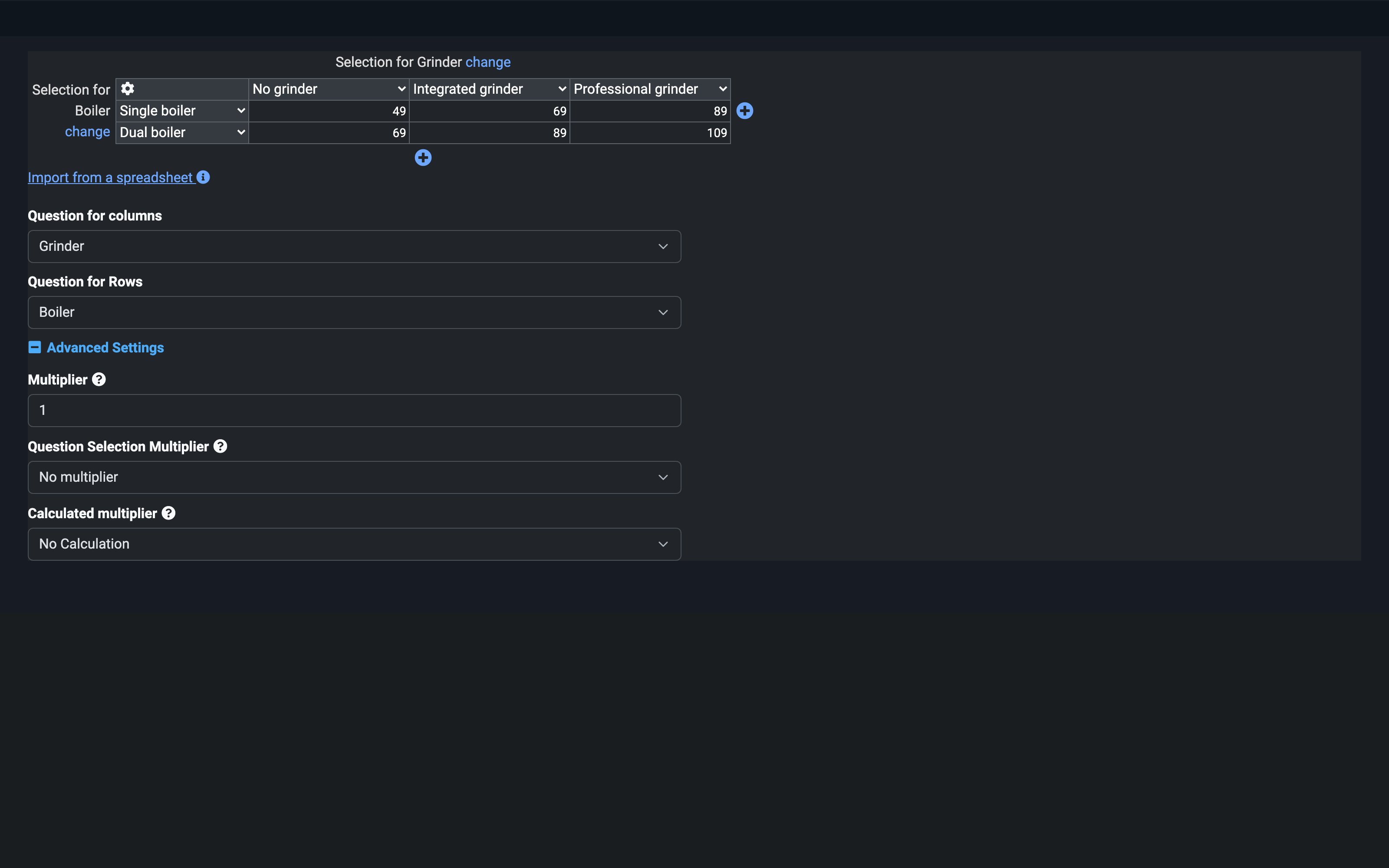Open help icon beside Question Selection Multiplier
The width and height of the screenshot is (1389, 868).
[221, 446]
